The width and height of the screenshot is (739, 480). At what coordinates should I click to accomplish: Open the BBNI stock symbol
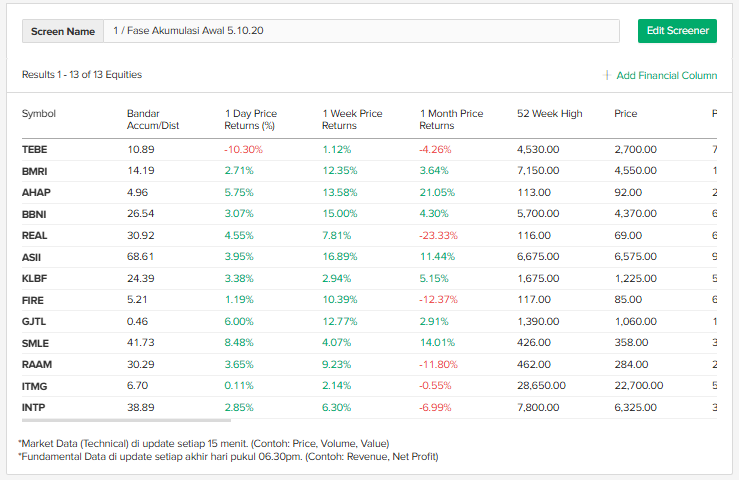pyautogui.click(x=34, y=214)
